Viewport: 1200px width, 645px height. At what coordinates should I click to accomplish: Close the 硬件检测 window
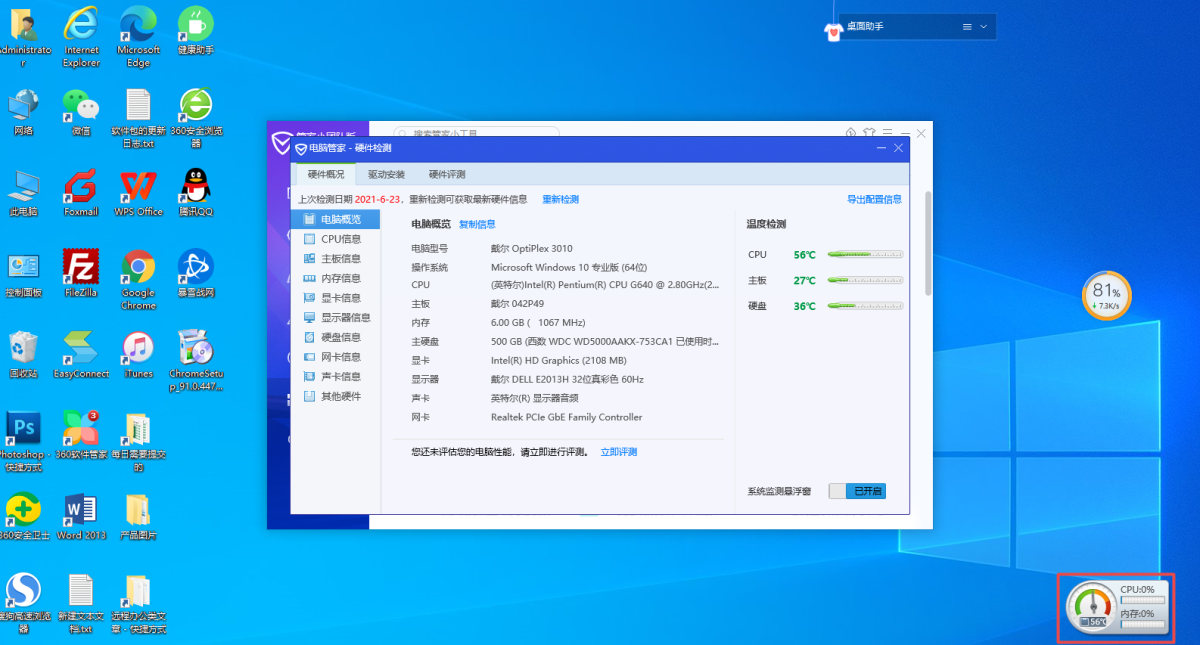pyautogui.click(x=898, y=148)
